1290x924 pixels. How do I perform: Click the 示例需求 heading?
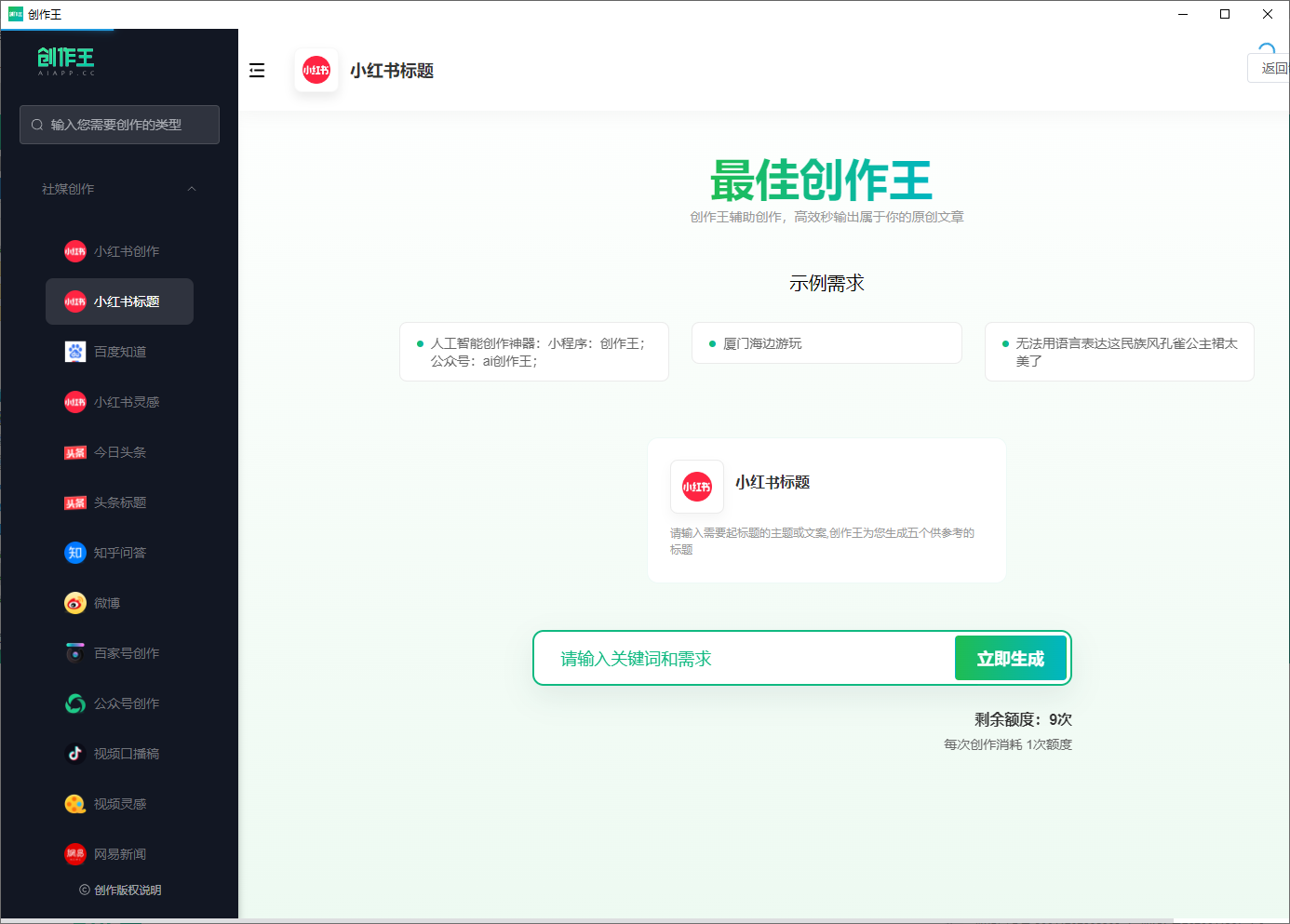(826, 283)
